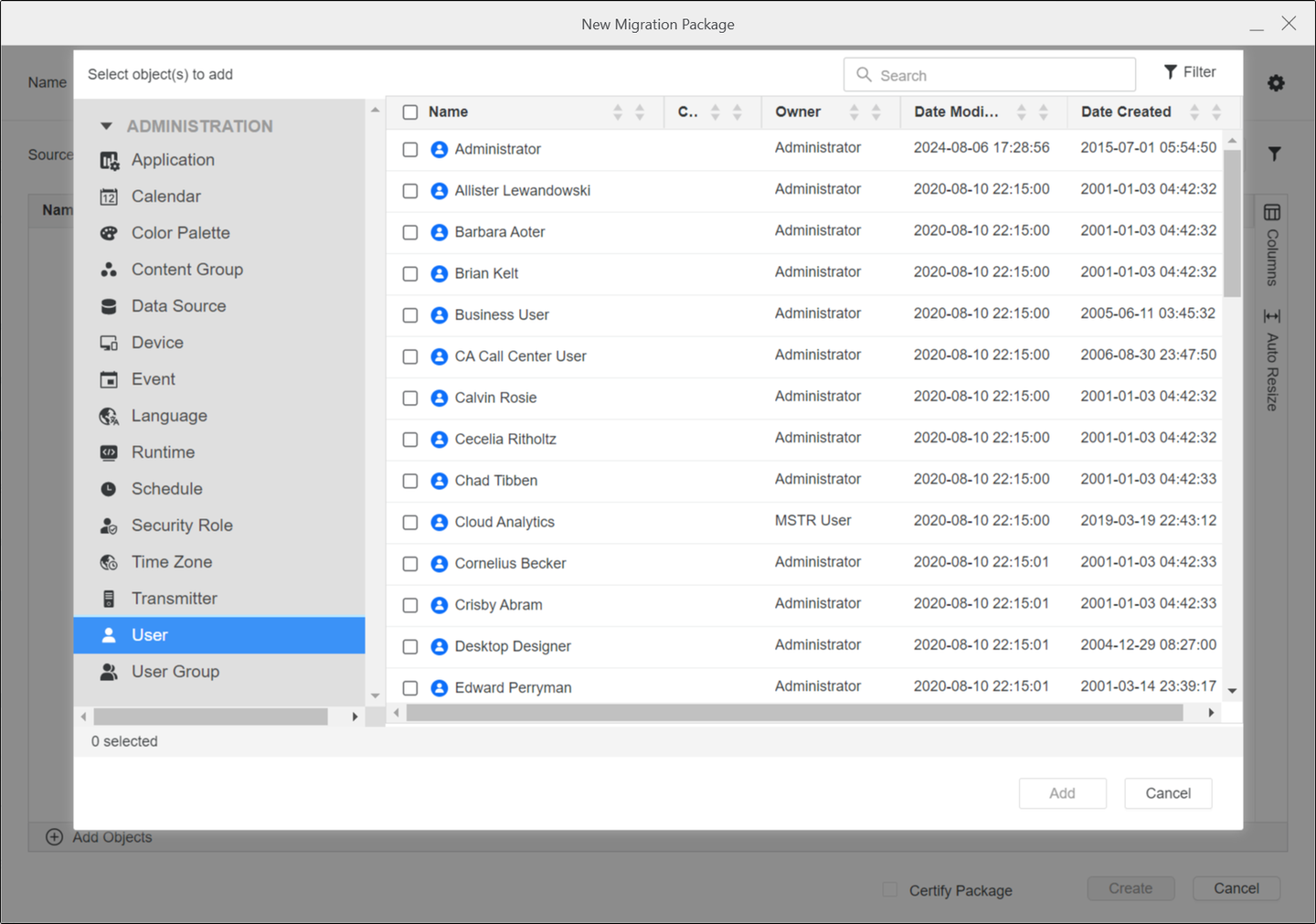Viewport: 1316px width, 924px height.
Task: Collapse the ADMINISTRATION section
Action: 107,126
